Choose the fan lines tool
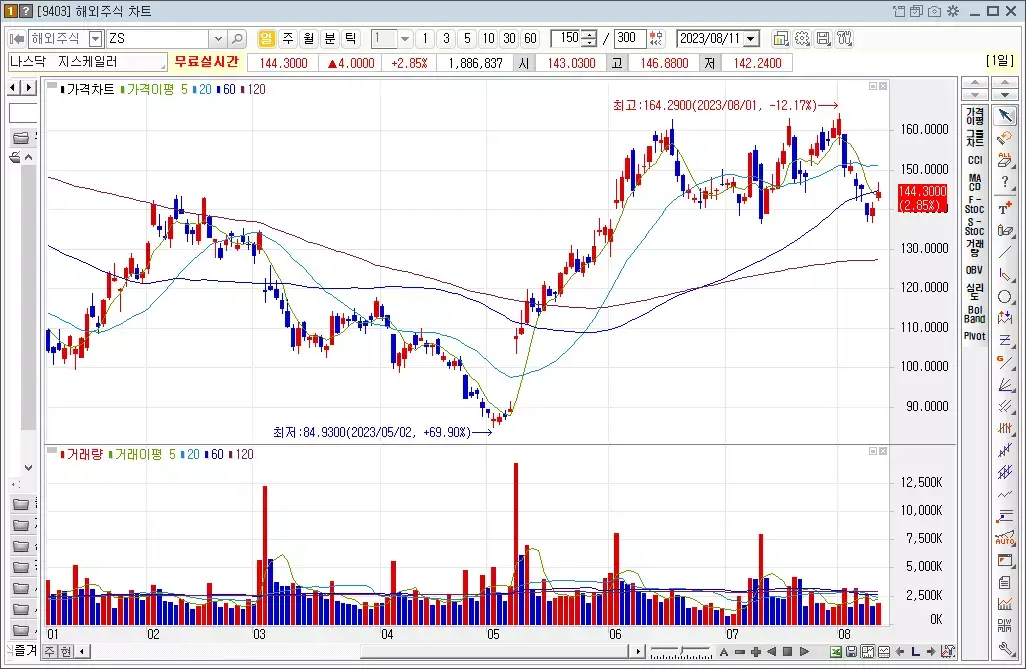Viewport: 1026px width, 669px height. (x=1004, y=384)
